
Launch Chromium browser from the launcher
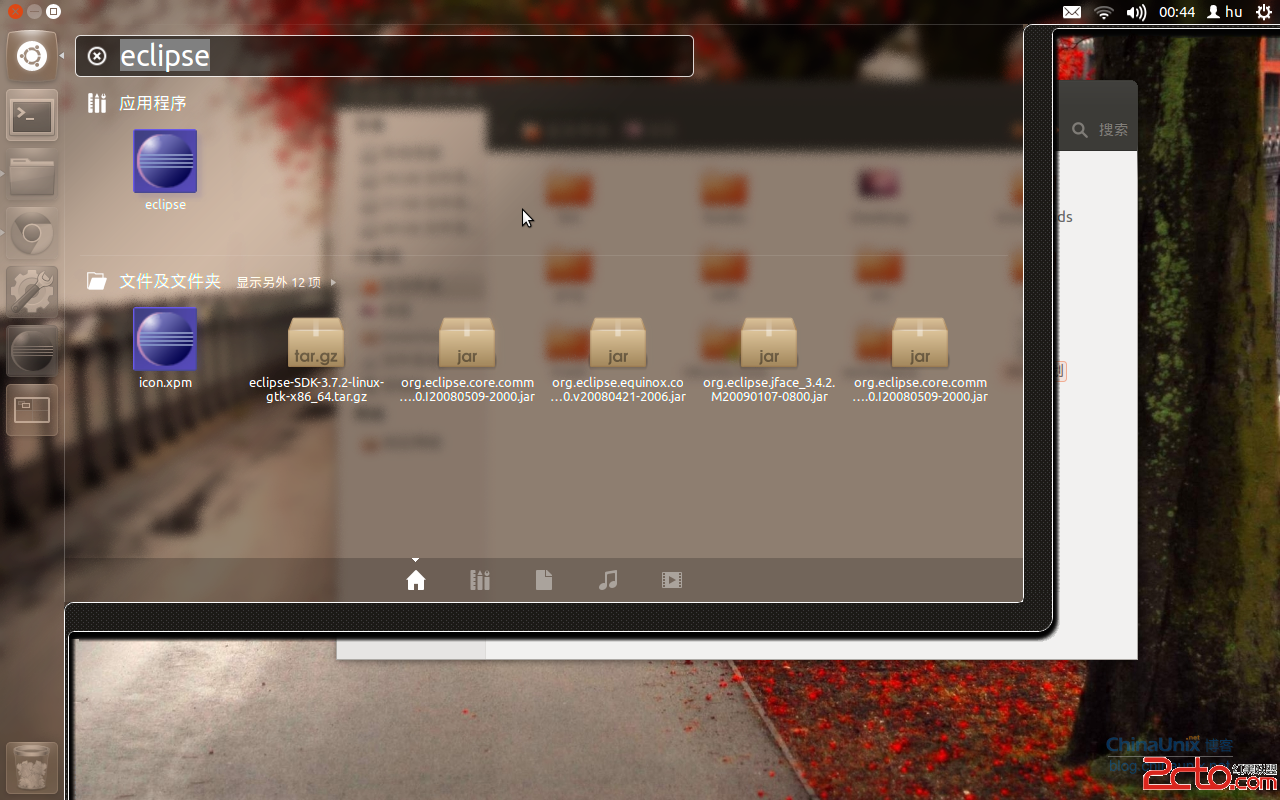click(32, 235)
